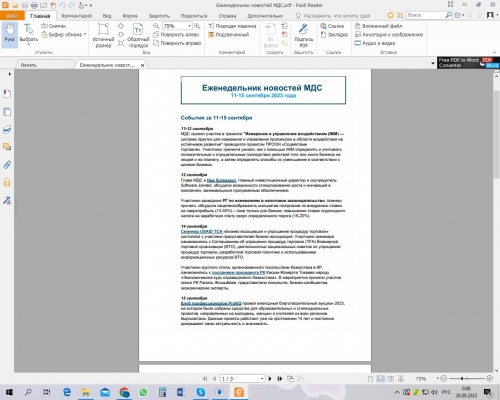
Task: Open the Подпись PDF signing tool
Action: pyautogui.click(x=303, y=35)
